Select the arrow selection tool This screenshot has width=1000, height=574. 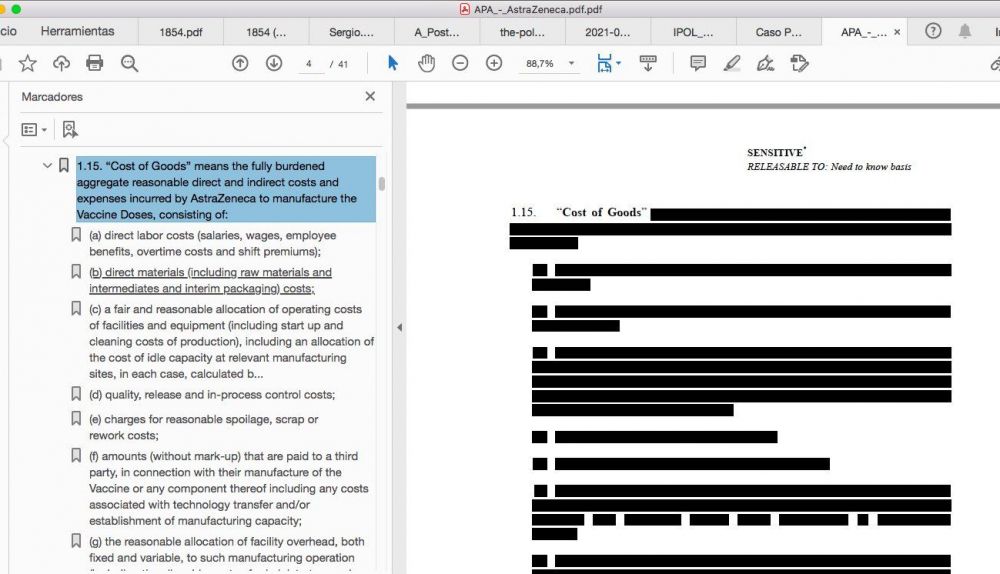(392, 63)
